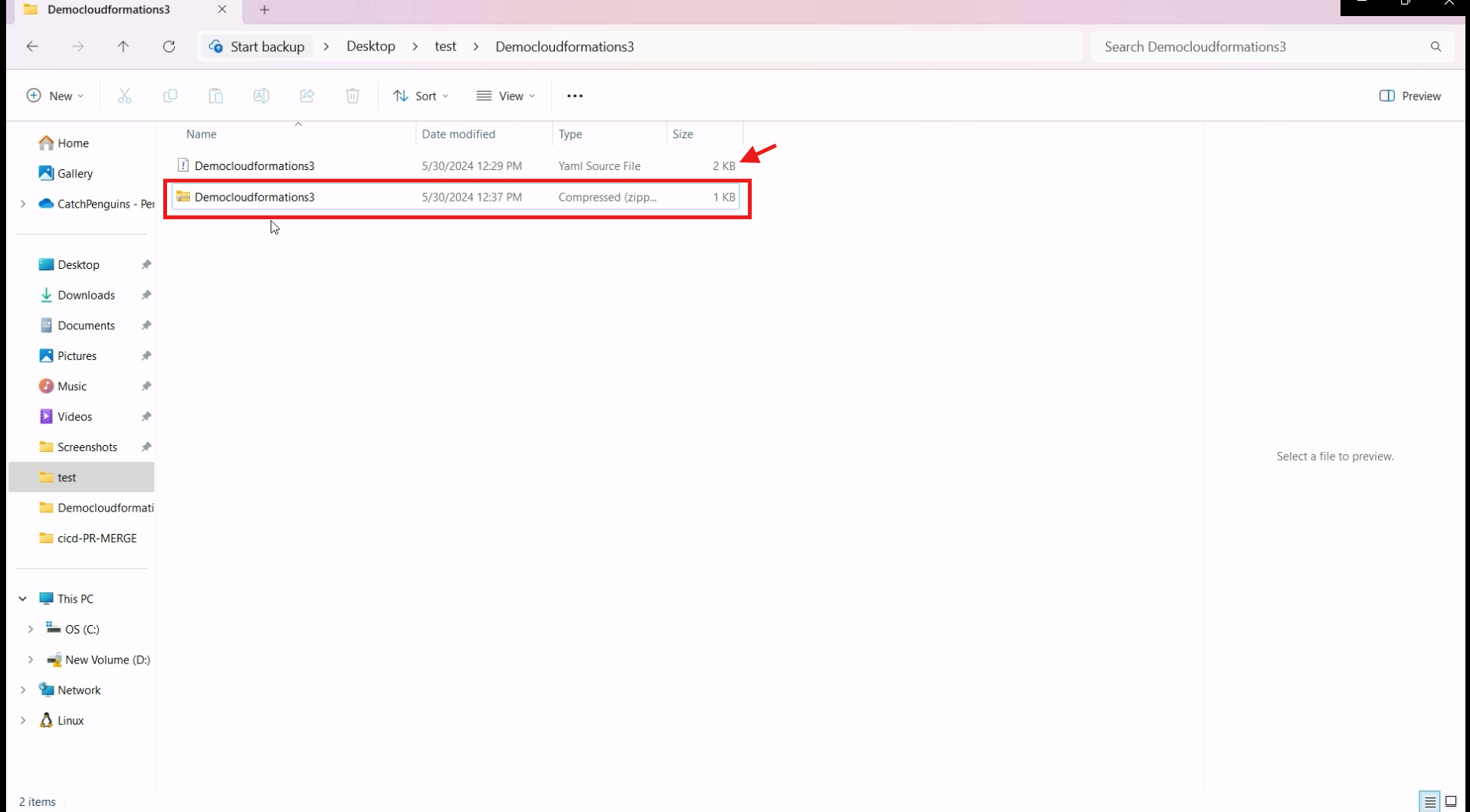The width and height of the screenshot is (1470, 812).
Task: Select the Yaml Source File Democloudformations3 row
Action: coord(456,165)
